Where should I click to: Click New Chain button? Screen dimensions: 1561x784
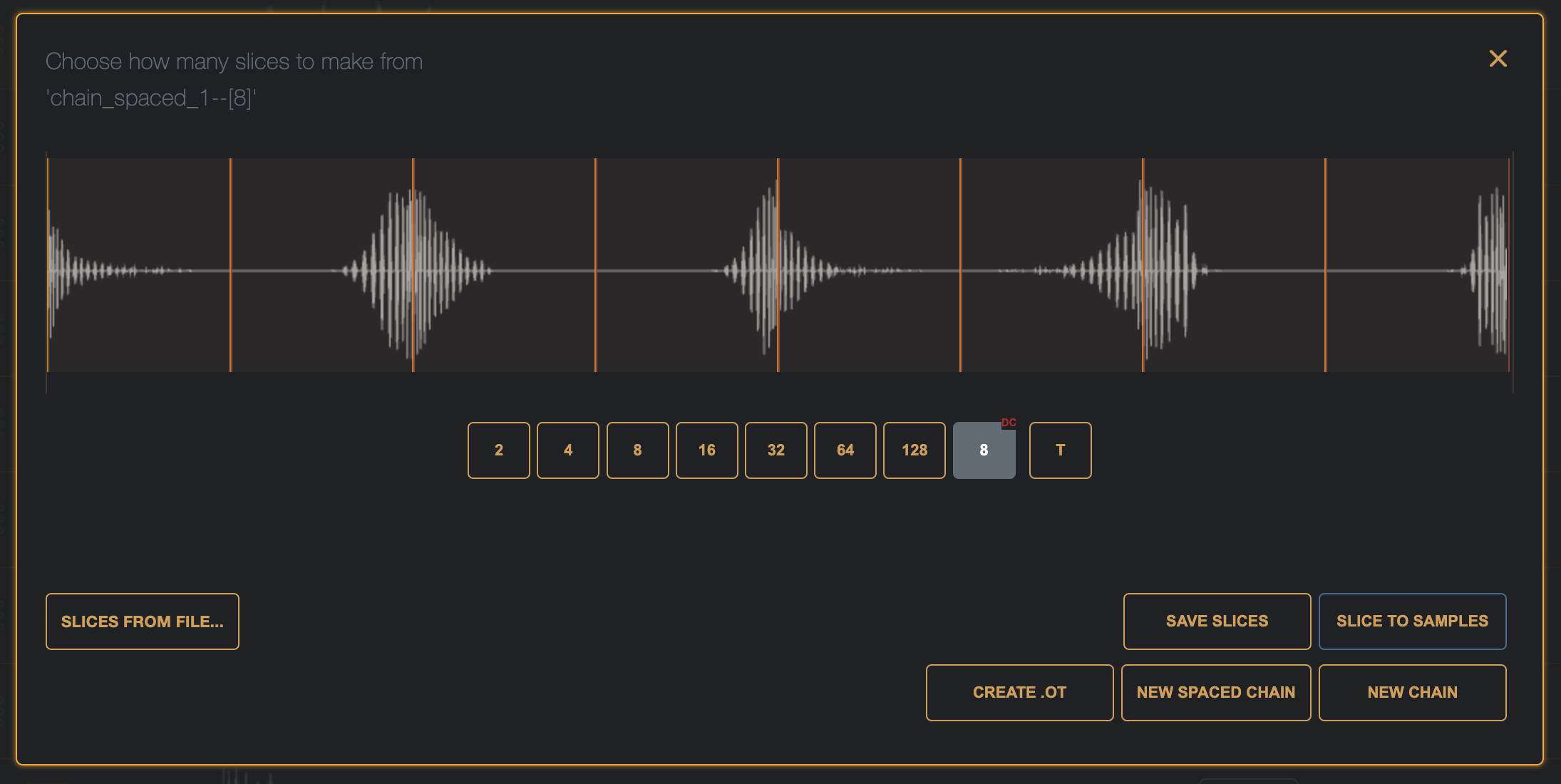pyautogui.click(x=1412, y=693)
